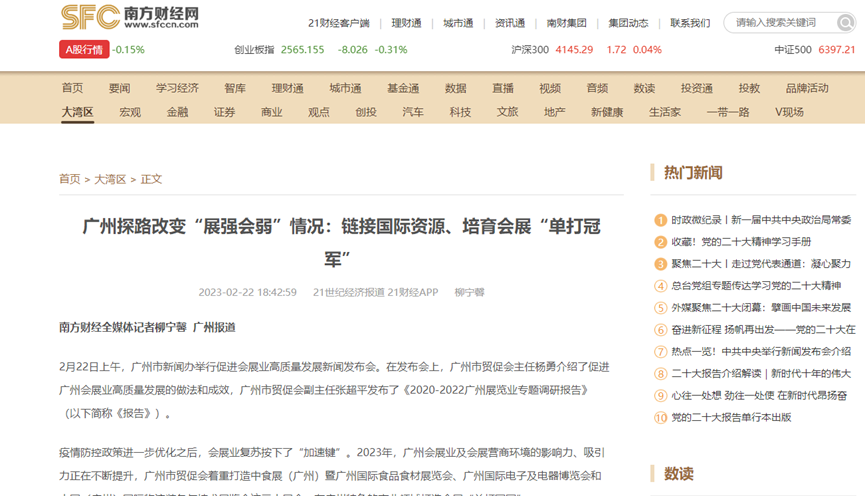865x496 pixels.
Task: Click the number 1 hot news badge
Action: pyautogui.click(x=660, y=220)
